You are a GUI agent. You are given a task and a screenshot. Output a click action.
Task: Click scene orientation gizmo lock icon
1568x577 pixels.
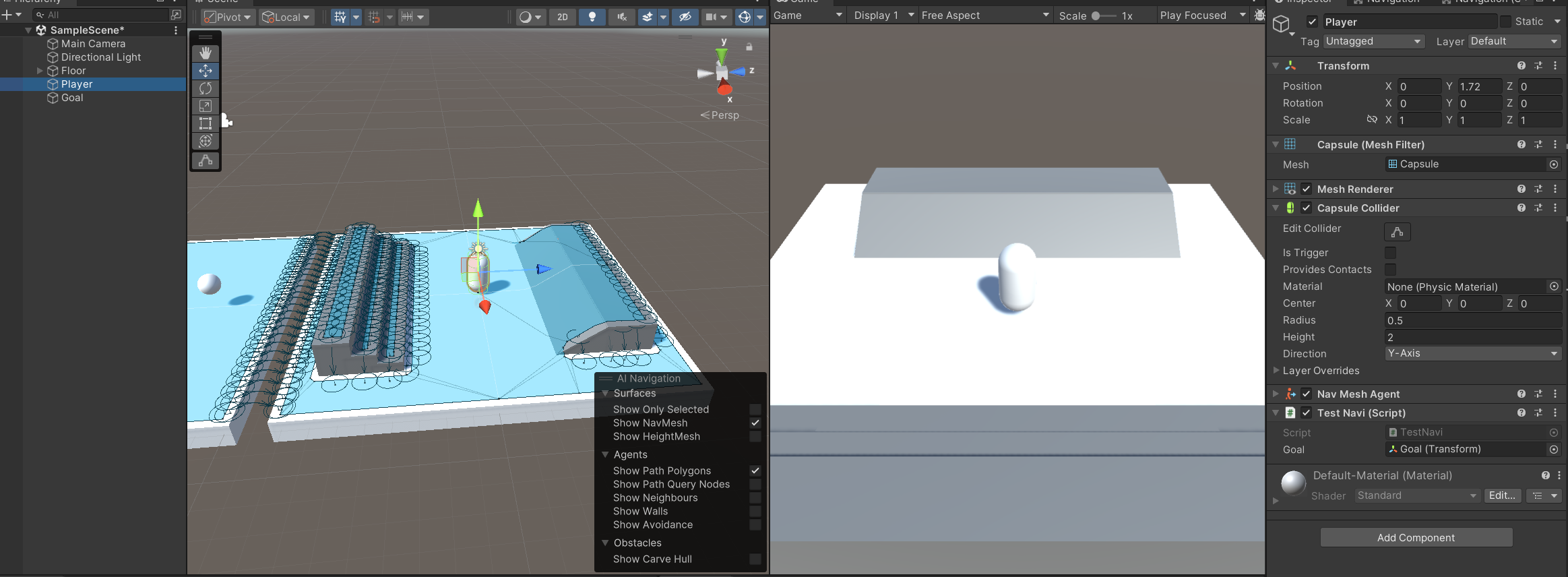pyautogui.click(x=749, y=47)
